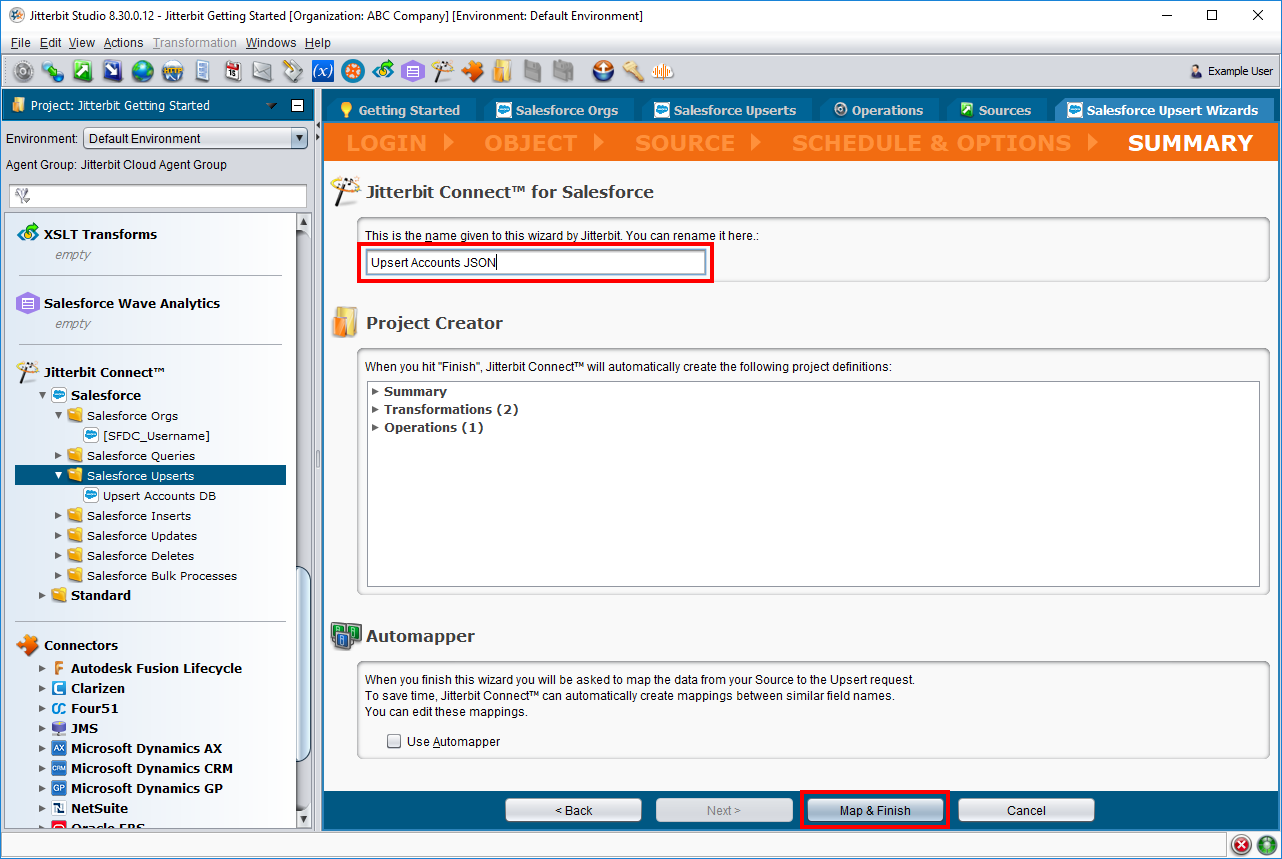Open the calendar schedule toolbar icon

(232, 71)
